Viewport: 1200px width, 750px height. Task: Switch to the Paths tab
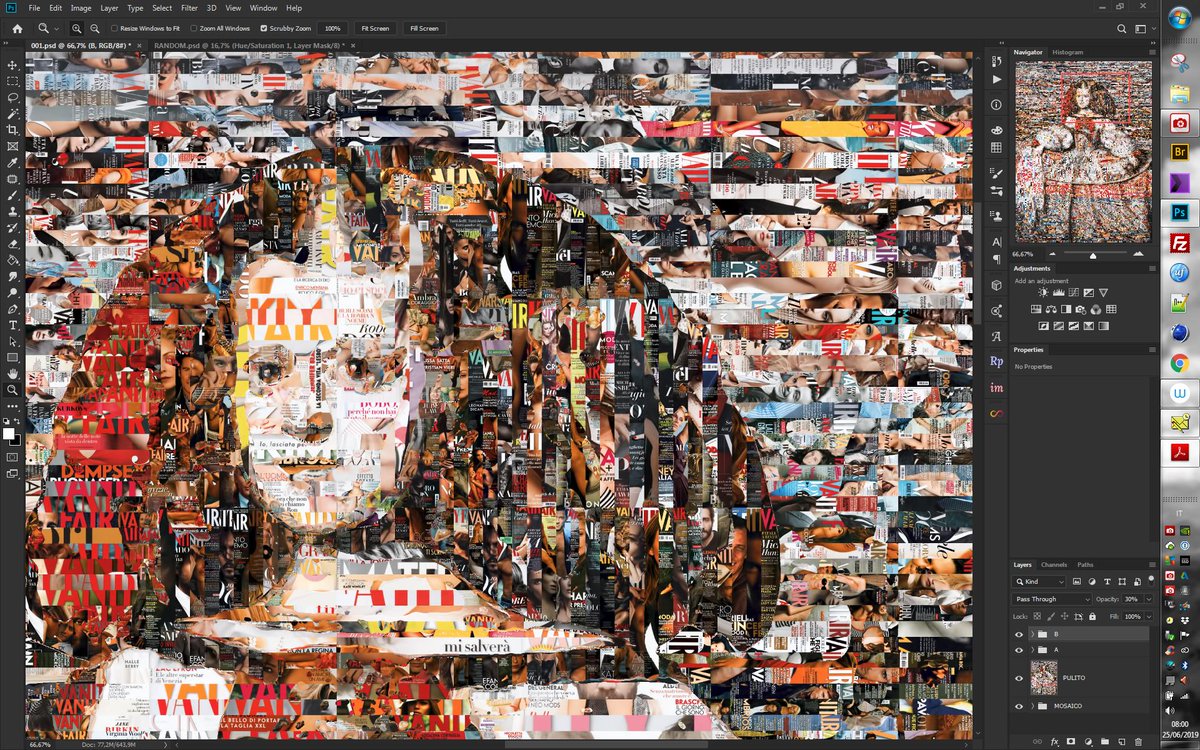(1085, 565)
